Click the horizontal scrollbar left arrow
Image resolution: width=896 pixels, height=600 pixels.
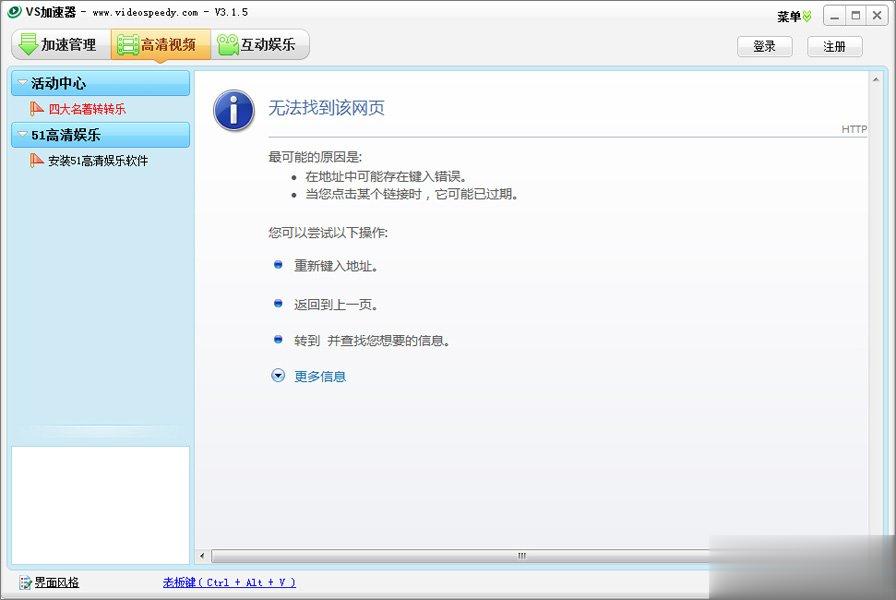point(202,555)
